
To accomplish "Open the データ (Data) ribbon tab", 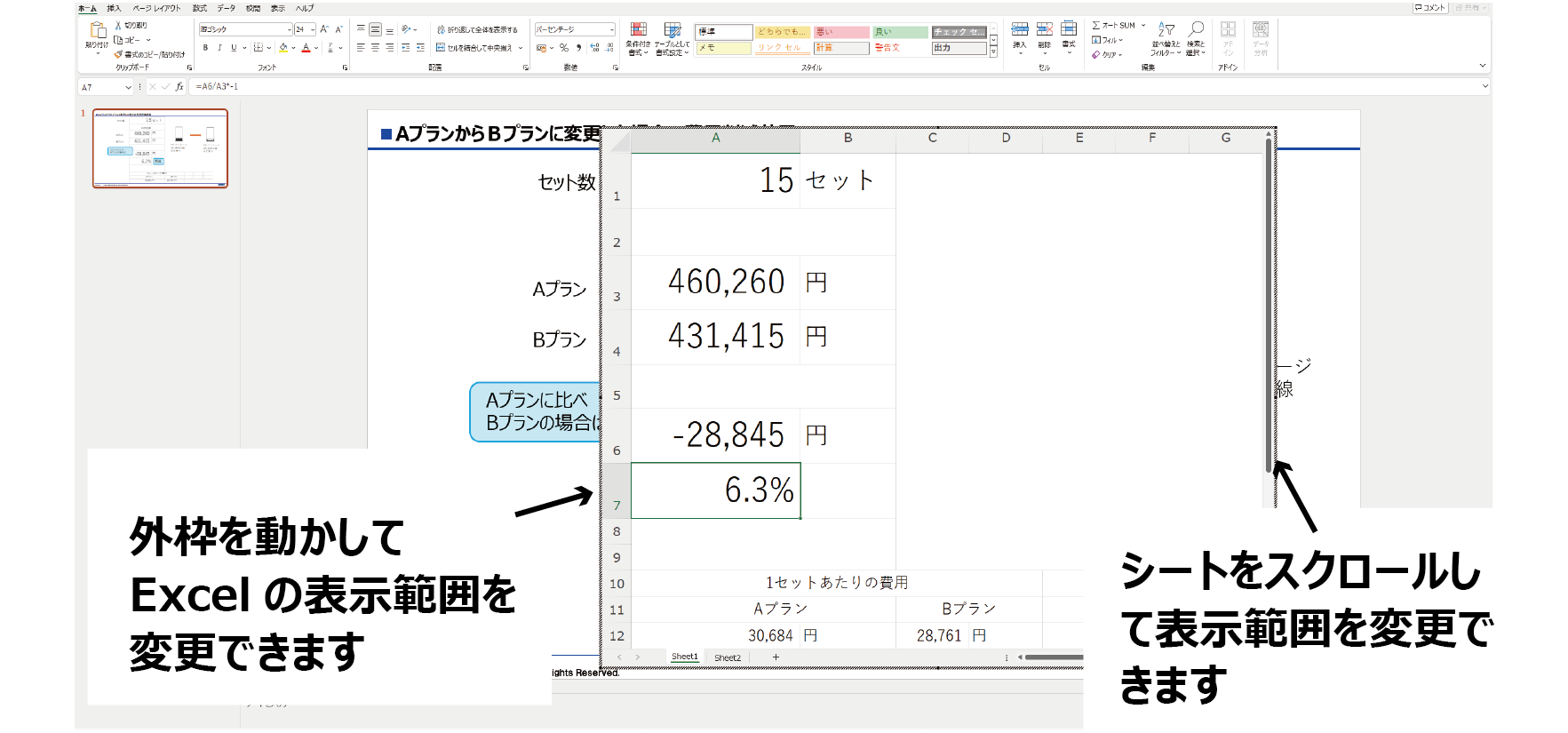I will coord(227,8).
